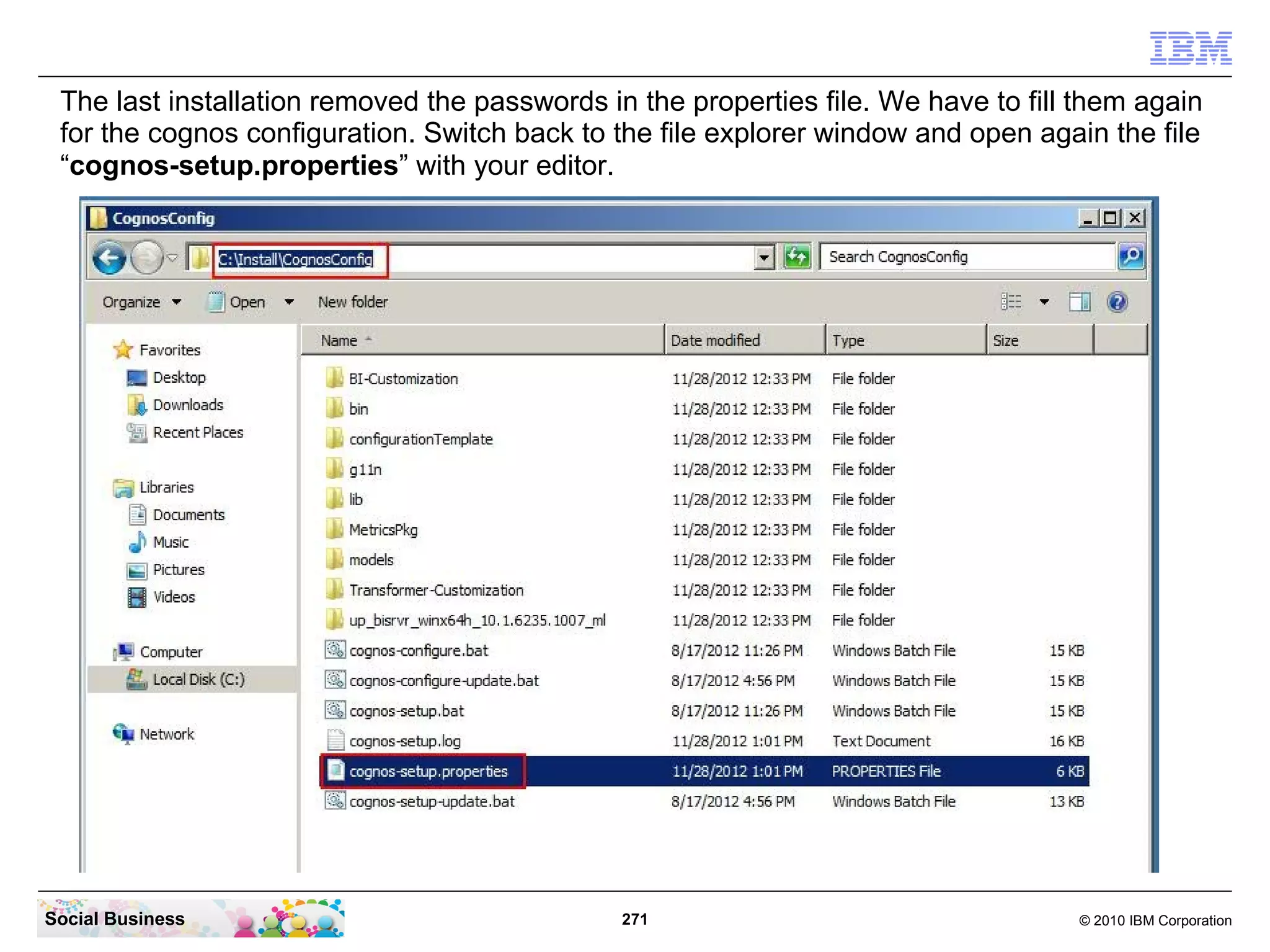Select the file name cognos-setup-update.bat
The image size is (1270, 952).
432,802
